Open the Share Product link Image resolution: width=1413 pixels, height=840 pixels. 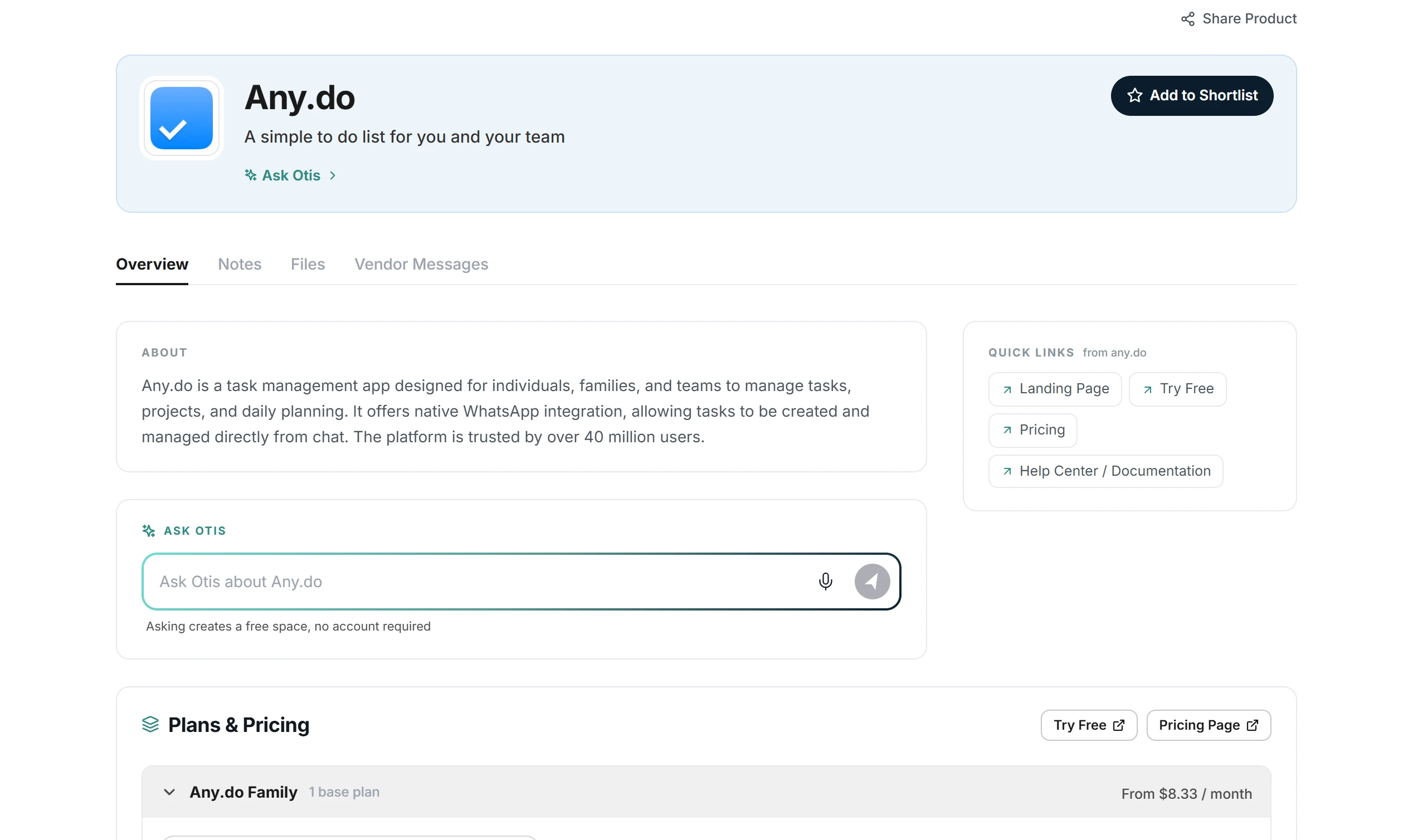1238,19
